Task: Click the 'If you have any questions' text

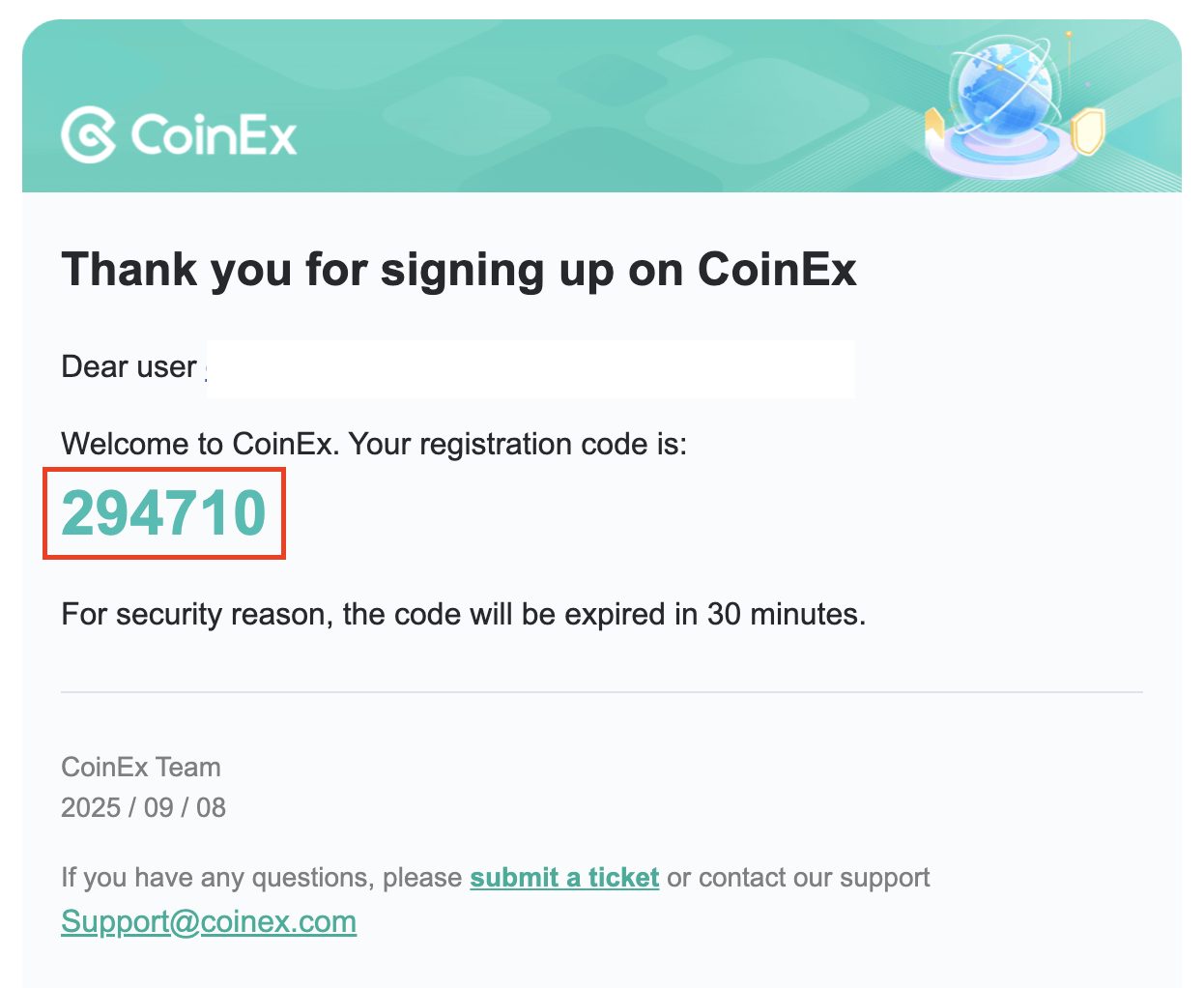Action: pos(261,878)
